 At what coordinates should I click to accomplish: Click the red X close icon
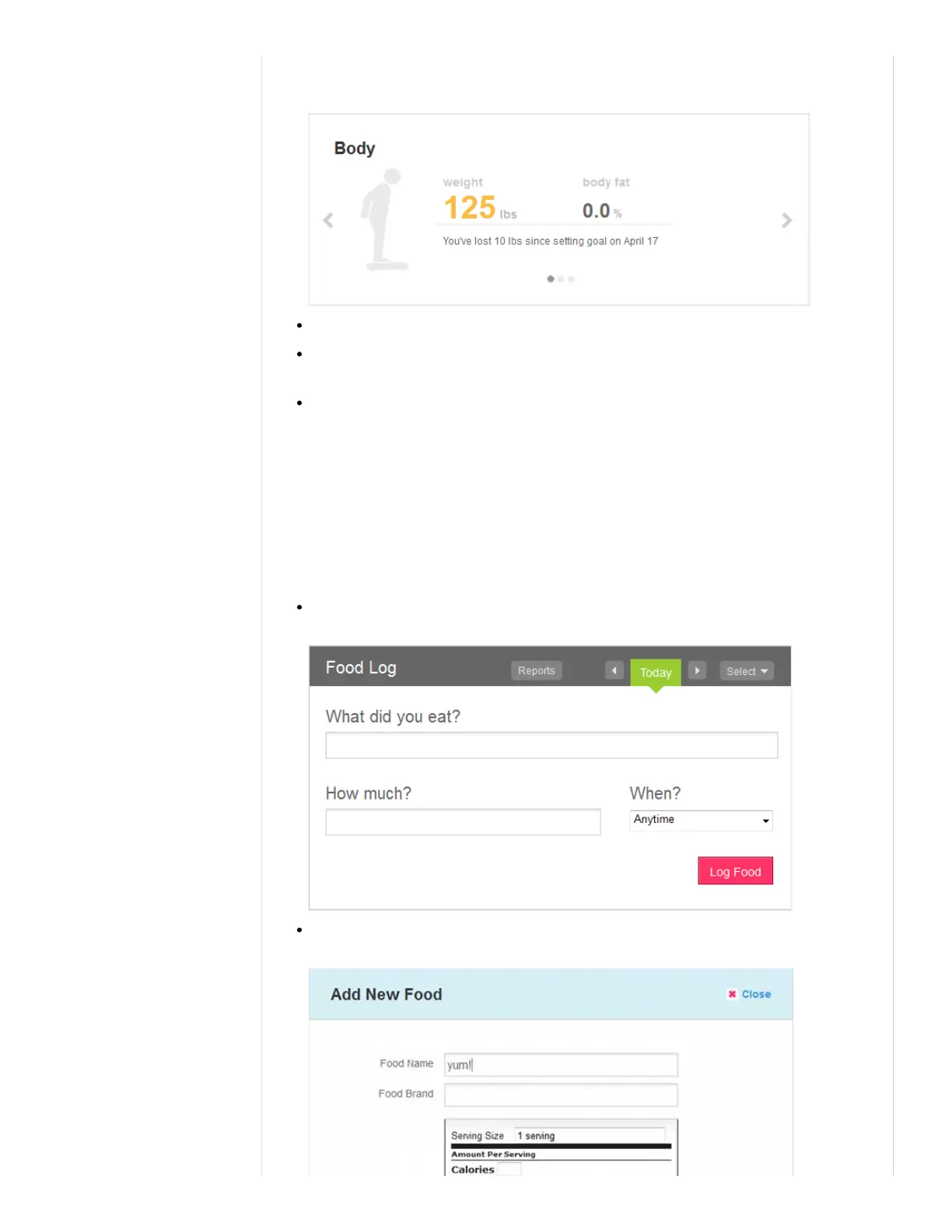(732, 994)
